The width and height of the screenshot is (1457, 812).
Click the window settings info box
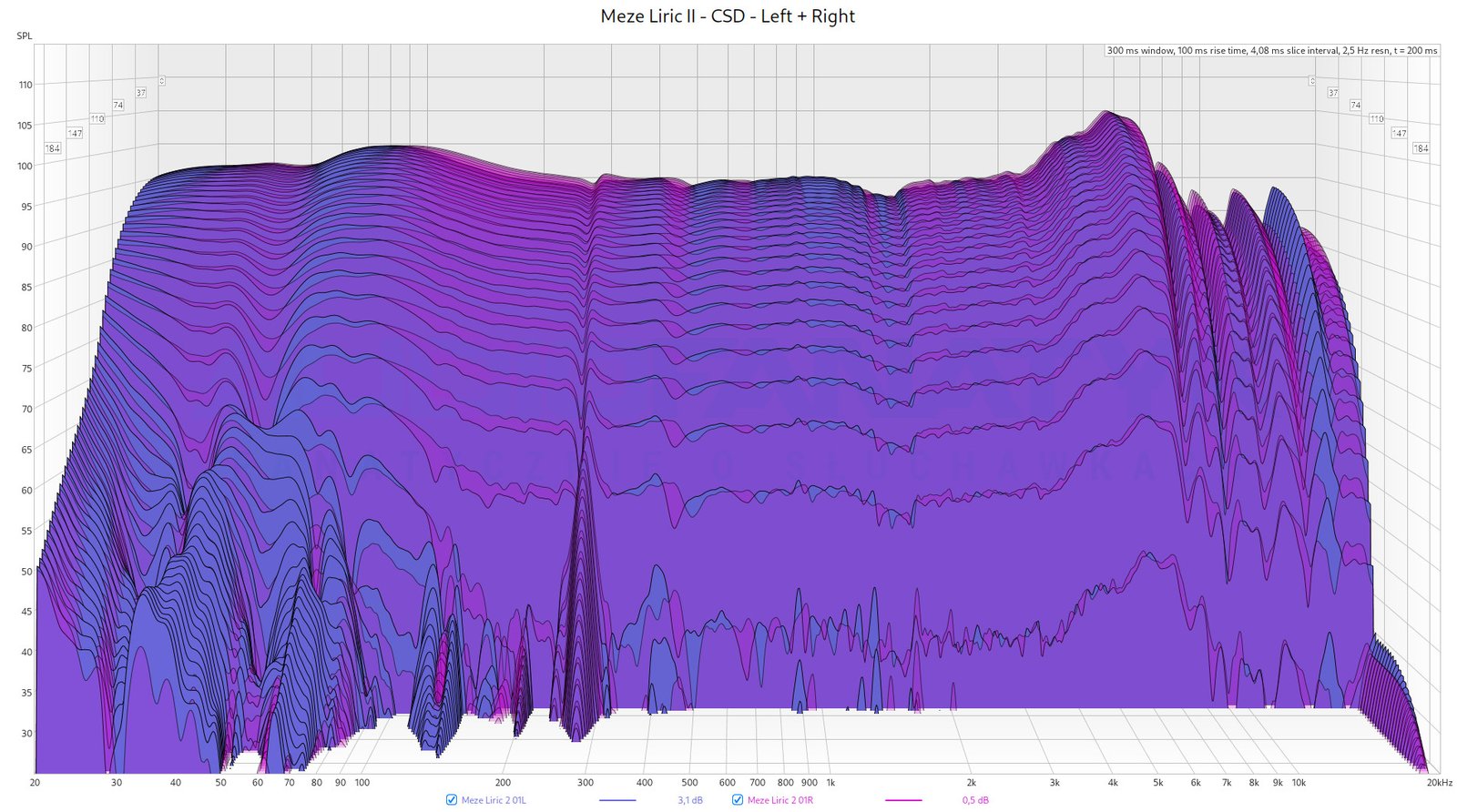pyautogui.click(x=1272, y=51)
